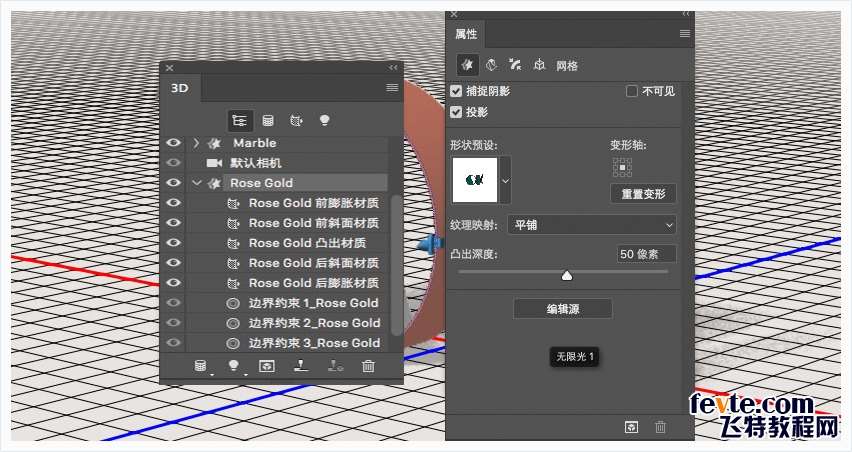Collapse the 属性 panel with double arrows
Screen dimensions: 852x452
pos(686,14)
